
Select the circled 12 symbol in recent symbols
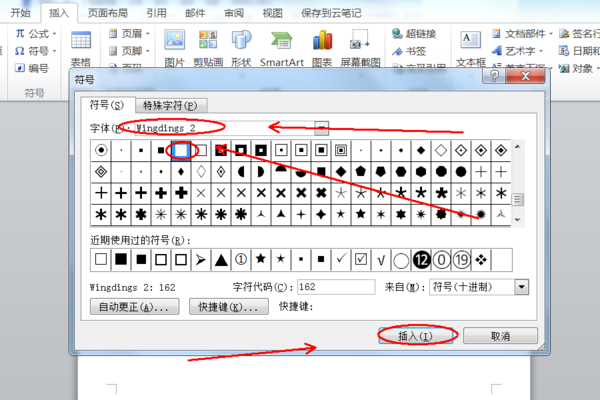(421, 260)
